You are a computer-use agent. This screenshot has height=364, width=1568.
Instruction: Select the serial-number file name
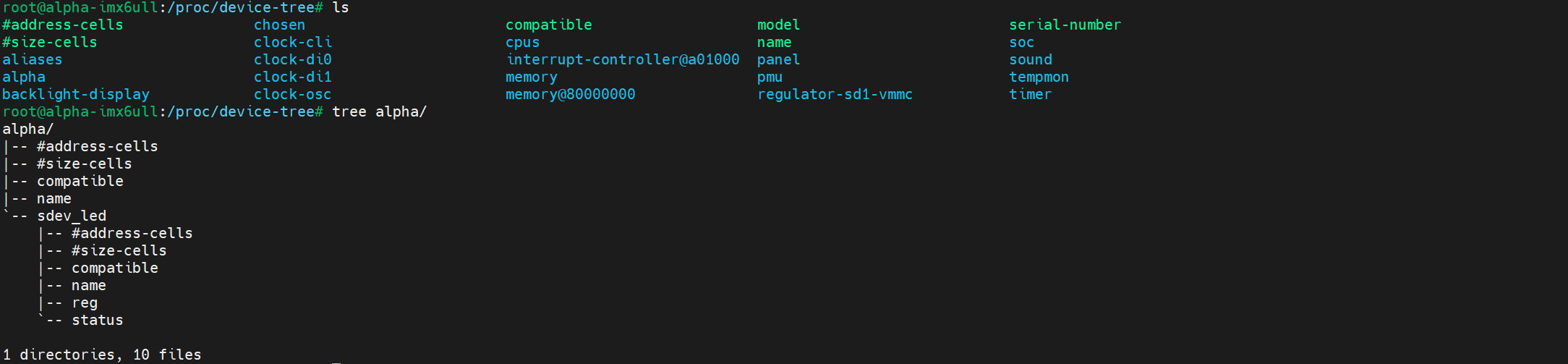pyautogui.click(x=1065, y=25)
